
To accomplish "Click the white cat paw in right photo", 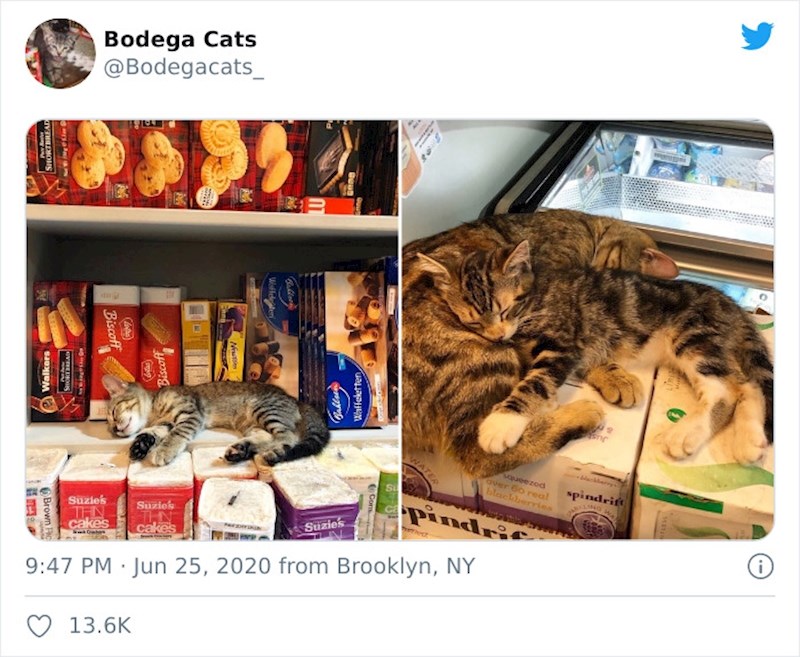I will 502,432.
